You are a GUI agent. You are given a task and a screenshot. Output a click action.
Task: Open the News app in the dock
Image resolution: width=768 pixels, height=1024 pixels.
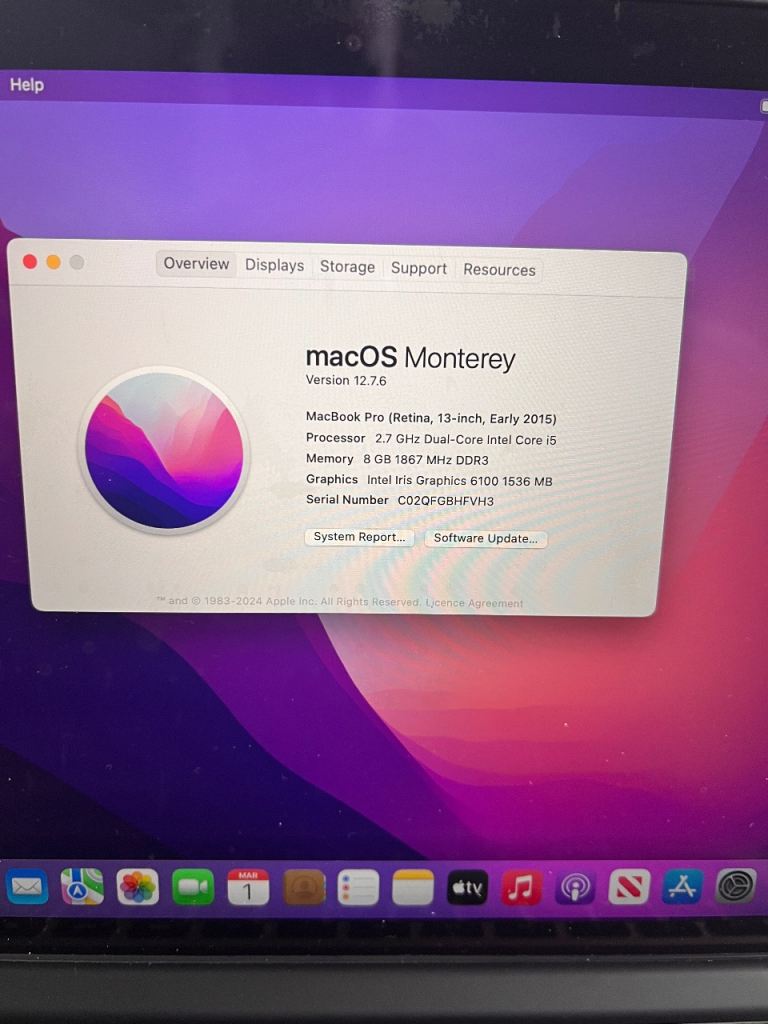(x=629, y=887)
